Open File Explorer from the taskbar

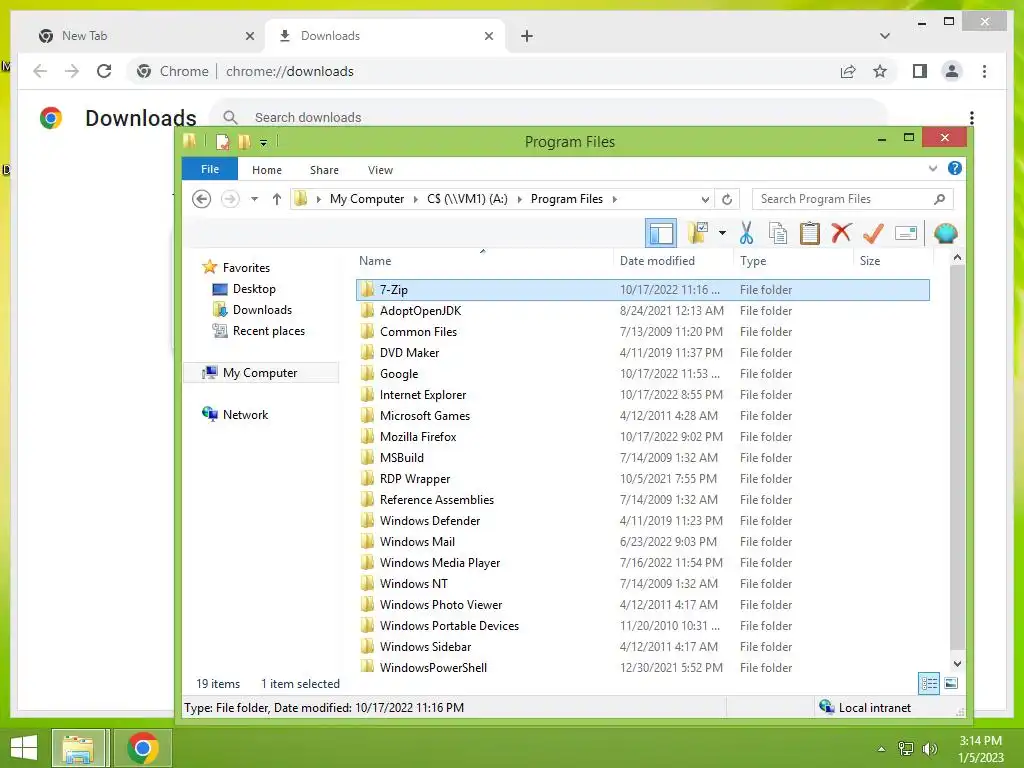click(x=78, y=748)
